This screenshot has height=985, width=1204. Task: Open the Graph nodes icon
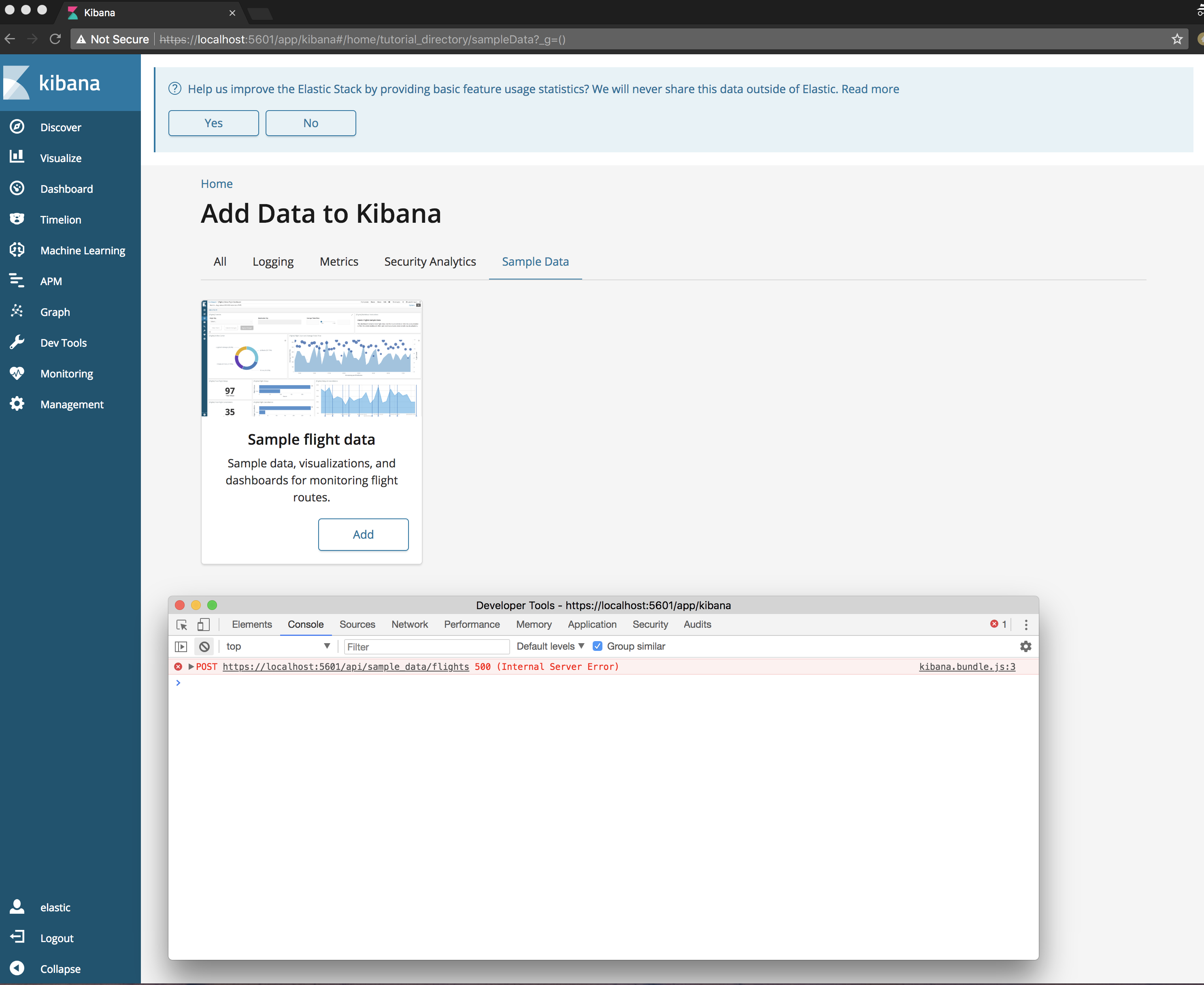tap(17, 311)
